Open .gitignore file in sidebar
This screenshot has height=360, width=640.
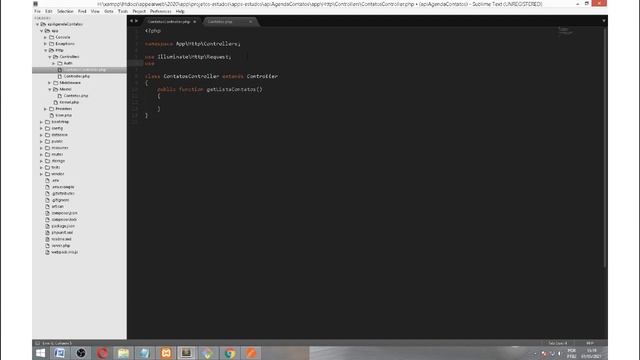60,200
